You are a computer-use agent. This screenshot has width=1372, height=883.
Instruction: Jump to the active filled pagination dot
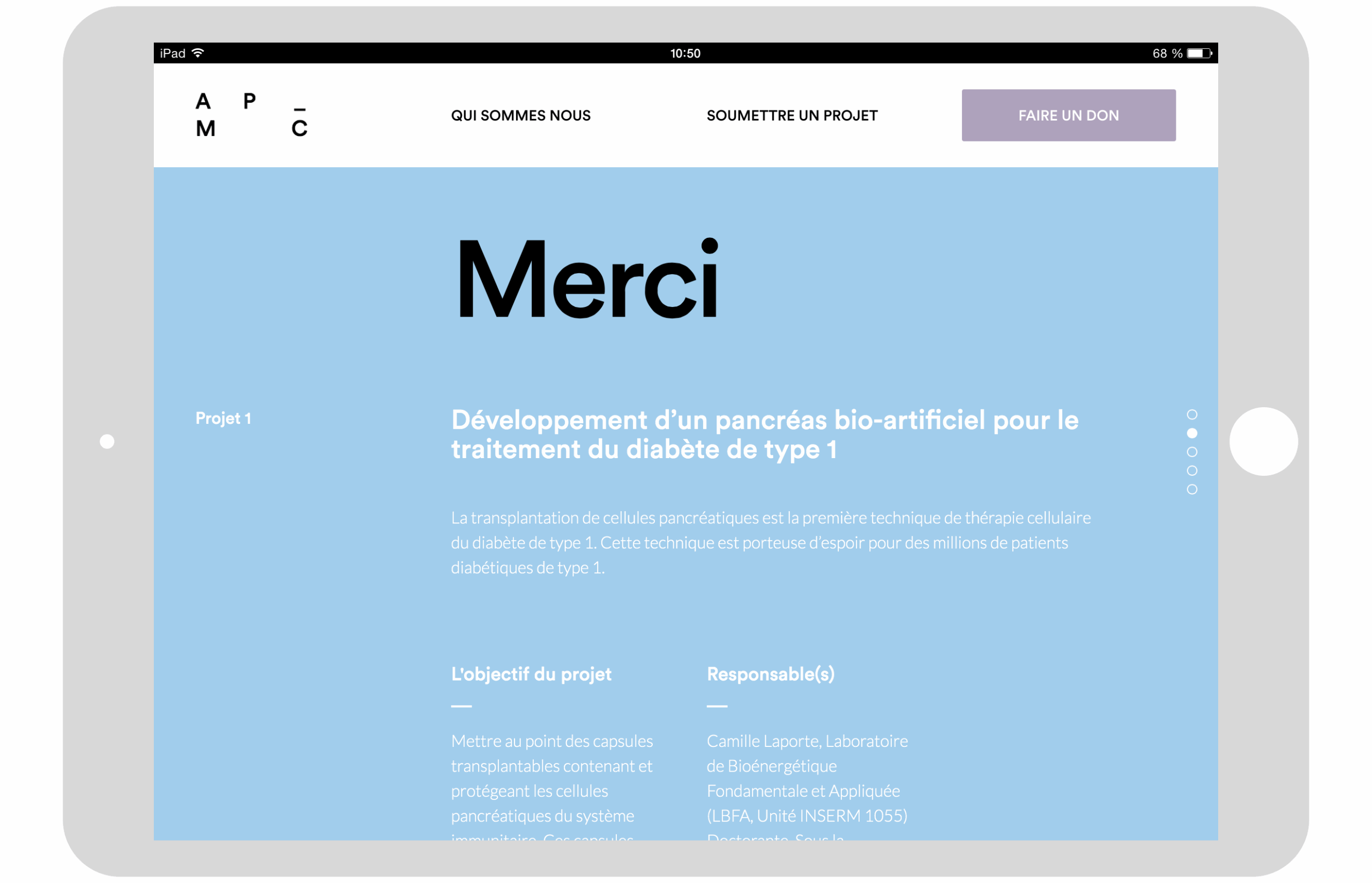(1193, 433)
